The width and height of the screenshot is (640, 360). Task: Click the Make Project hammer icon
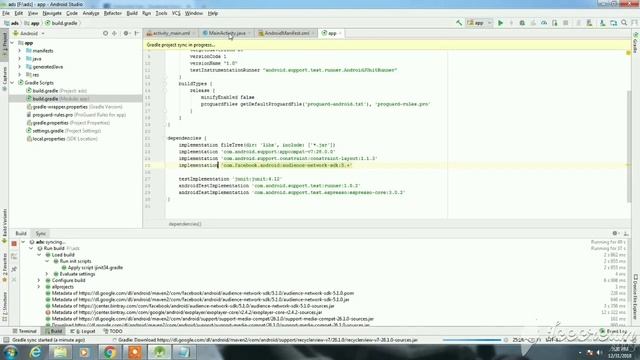(459, 23)
